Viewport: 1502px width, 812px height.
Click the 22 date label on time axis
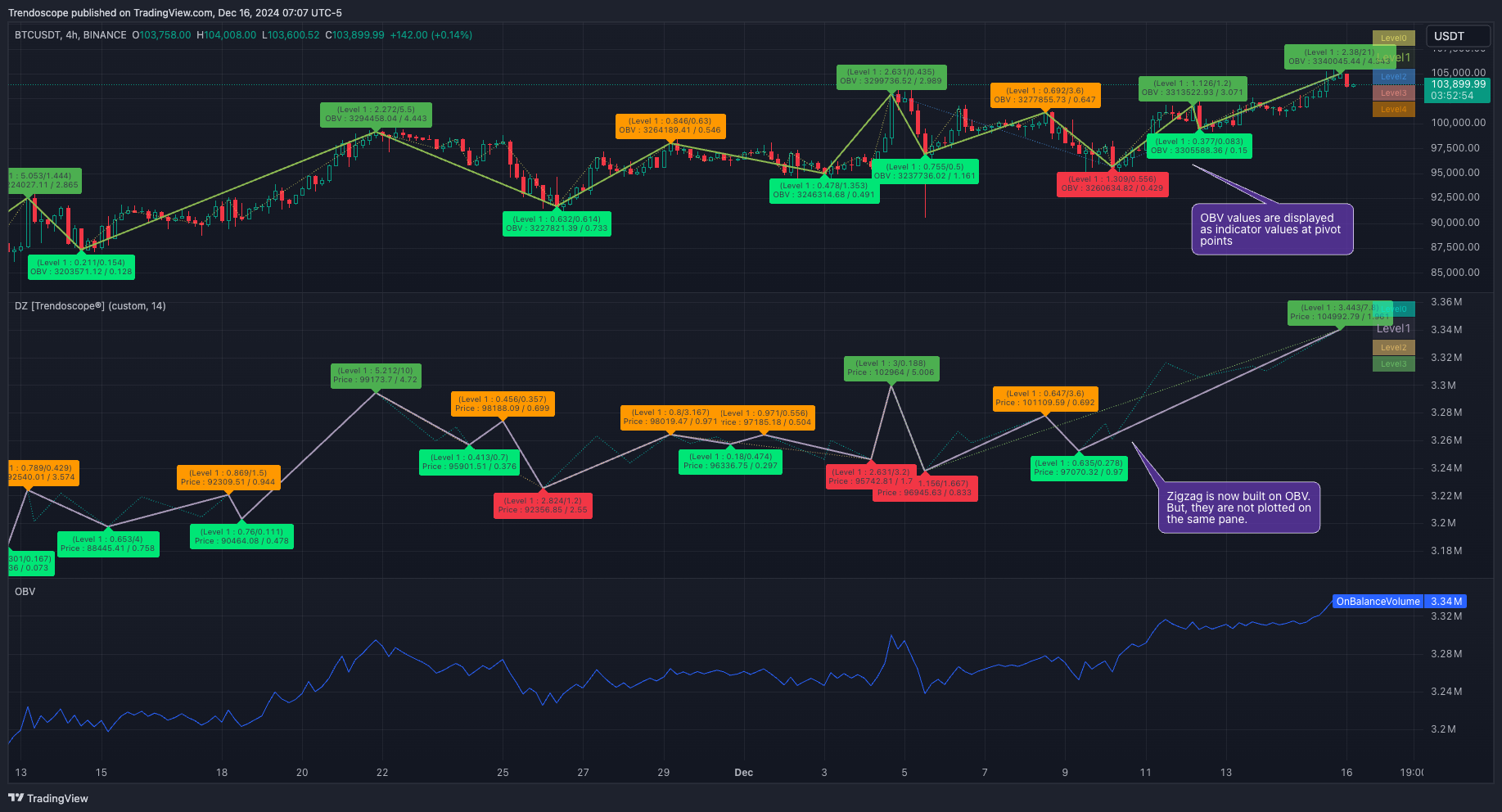(x=382, y=773)
